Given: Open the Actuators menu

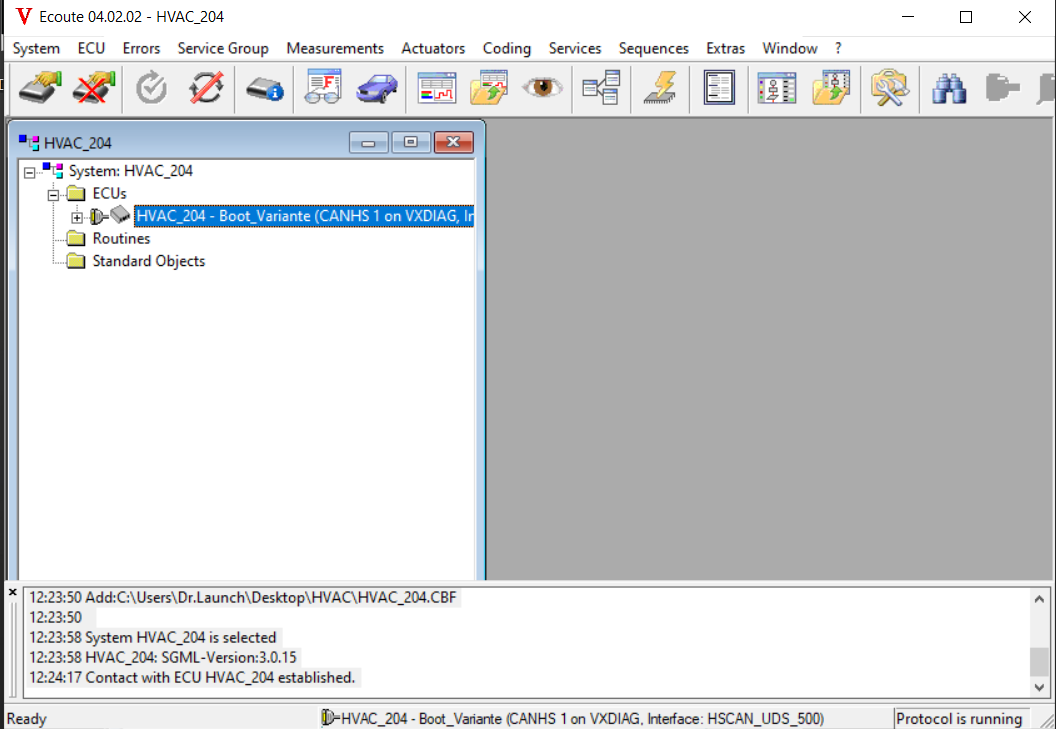Looking at the screenshot, I should click(x=433, y=49).
